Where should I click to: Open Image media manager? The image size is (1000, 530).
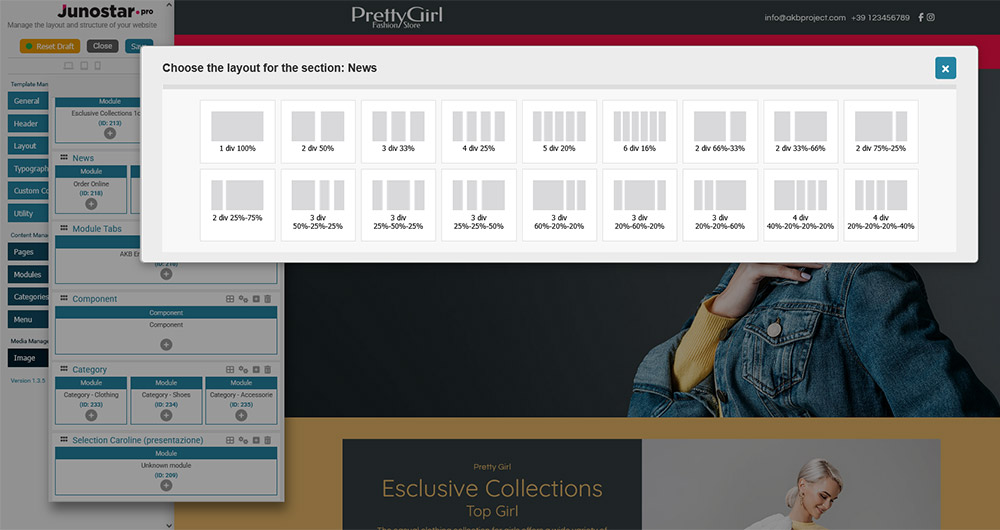pyautogui.click(x=25, y=358)
